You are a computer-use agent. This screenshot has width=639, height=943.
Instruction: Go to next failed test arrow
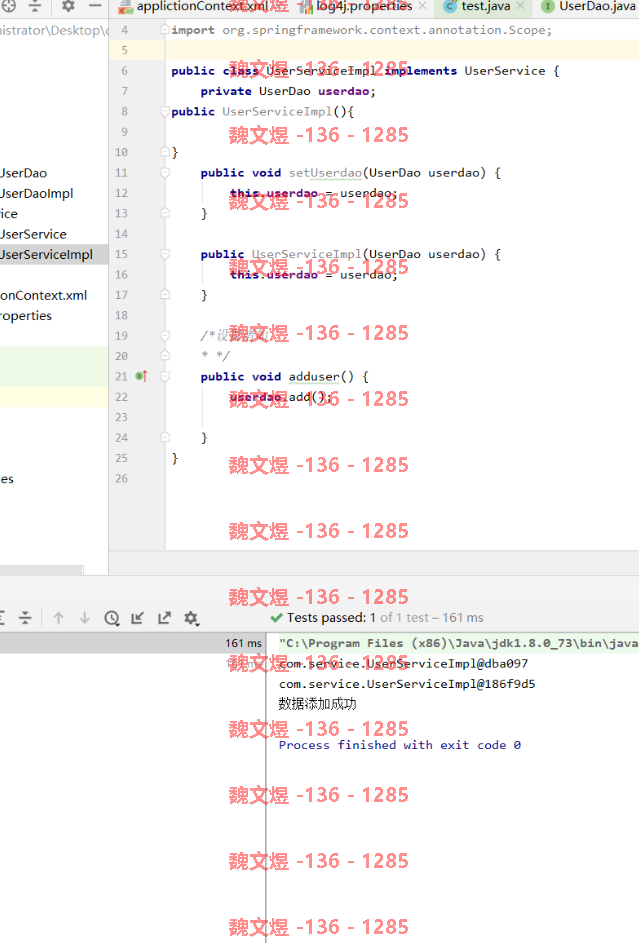pos(85,618)
